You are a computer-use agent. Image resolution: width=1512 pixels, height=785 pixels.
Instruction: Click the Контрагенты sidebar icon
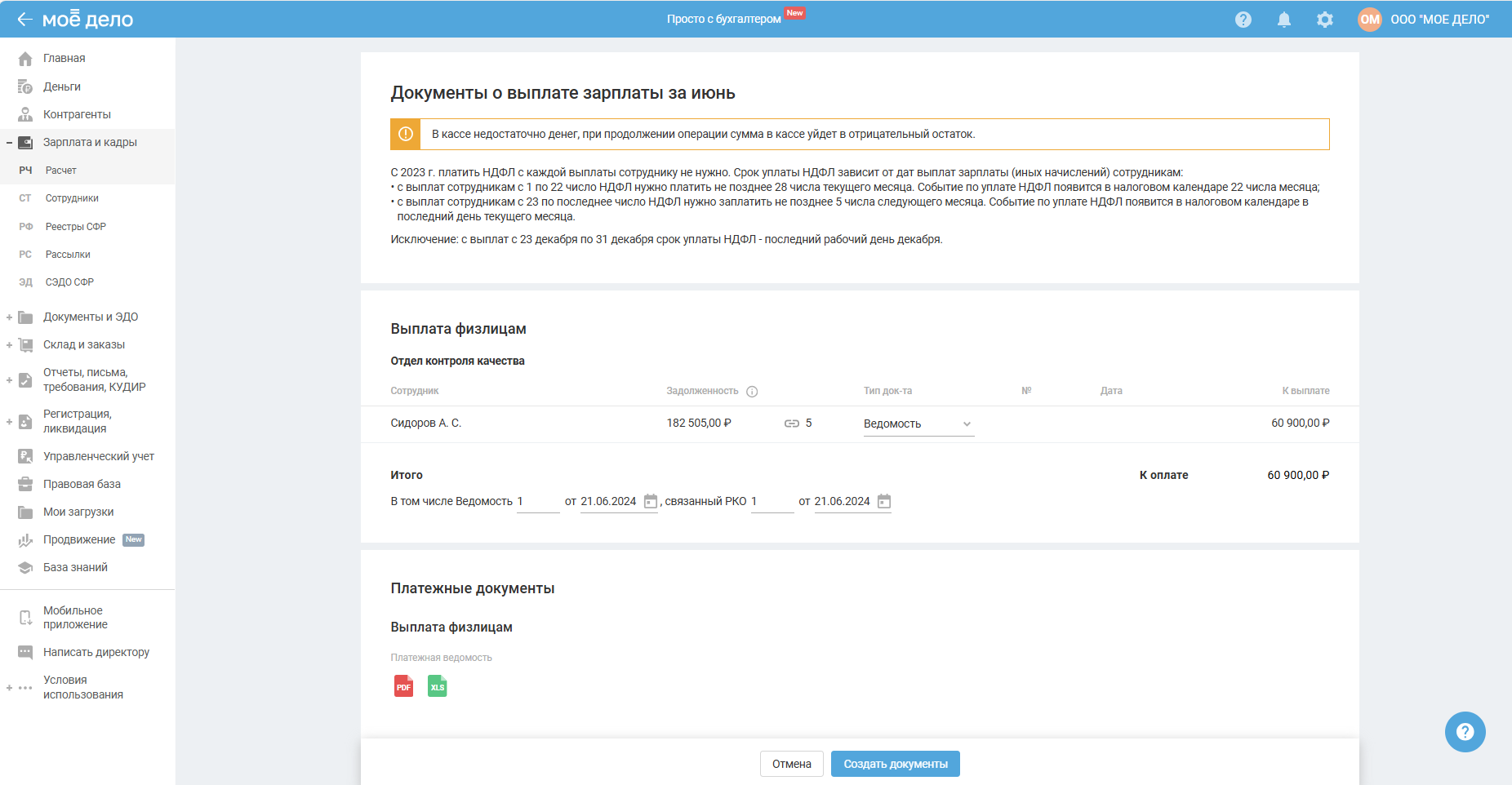[x=25, y=114]
